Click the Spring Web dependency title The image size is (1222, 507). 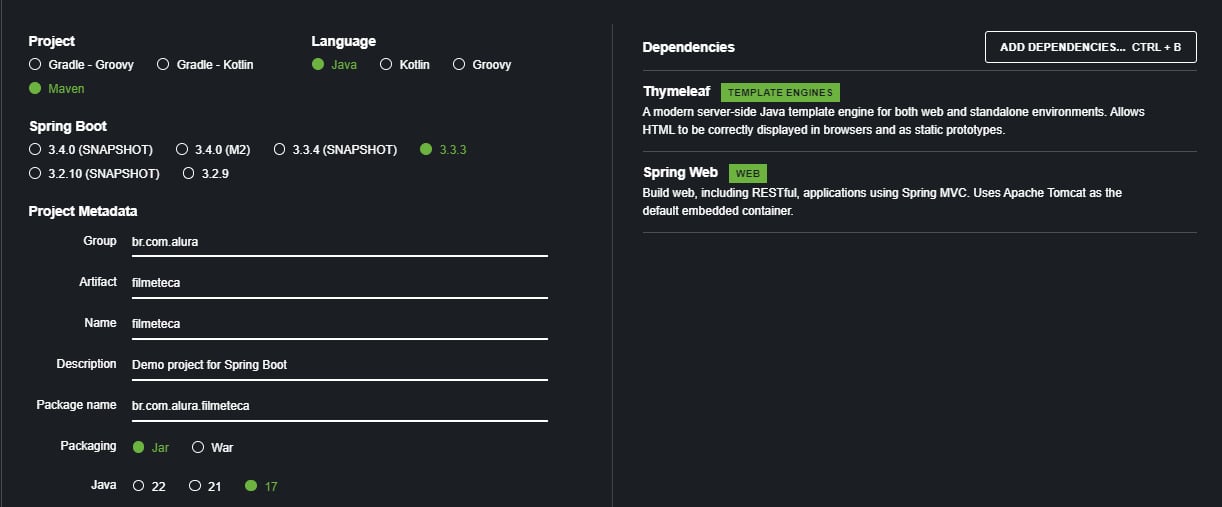(x=680, y=172)
